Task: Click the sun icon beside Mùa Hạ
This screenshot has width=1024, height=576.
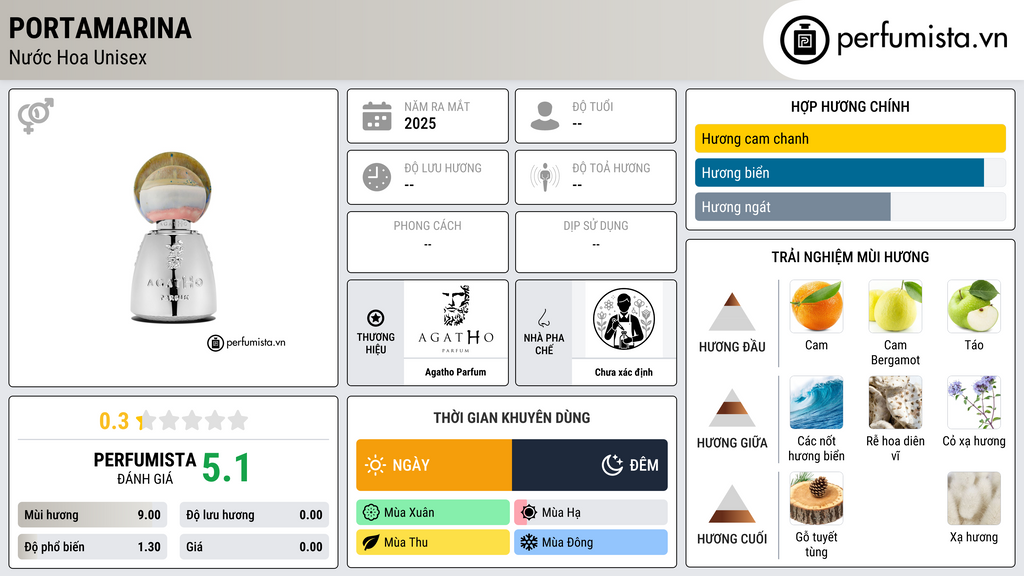Action: (x=529, y=513)
